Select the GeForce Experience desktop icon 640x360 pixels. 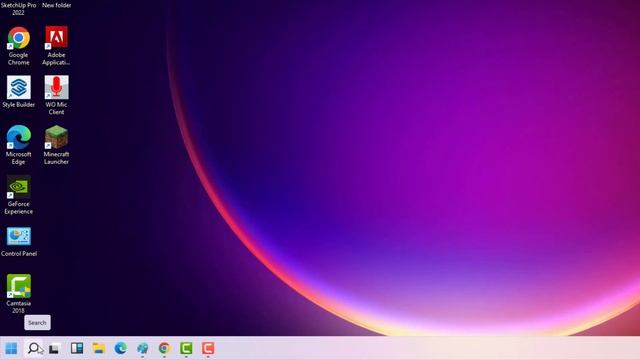[x=18, y=195]
